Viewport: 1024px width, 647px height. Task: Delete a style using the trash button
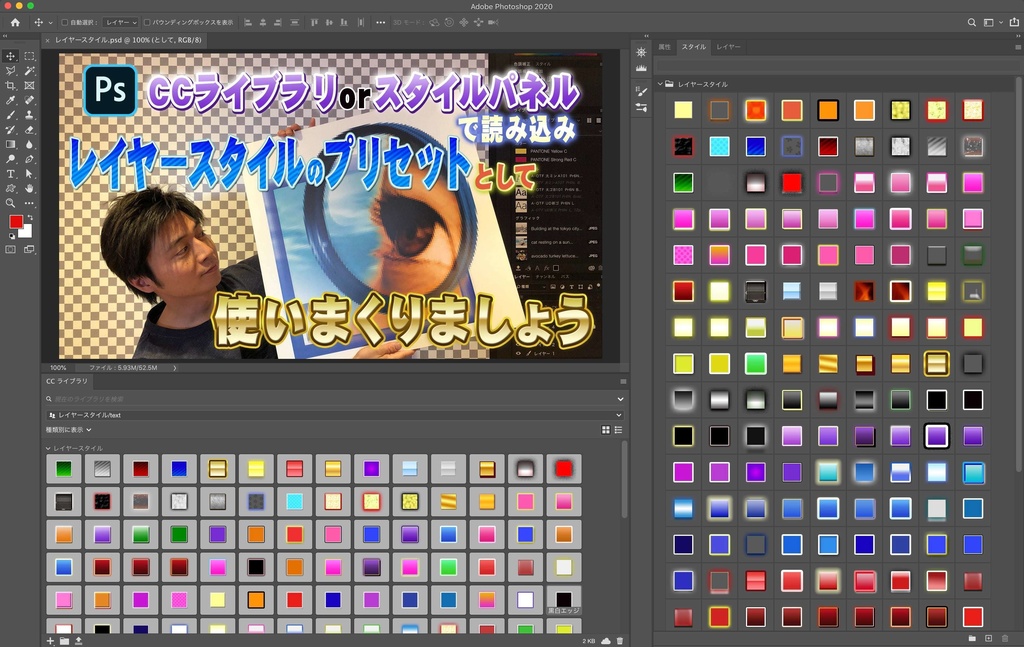[1005, 638]
